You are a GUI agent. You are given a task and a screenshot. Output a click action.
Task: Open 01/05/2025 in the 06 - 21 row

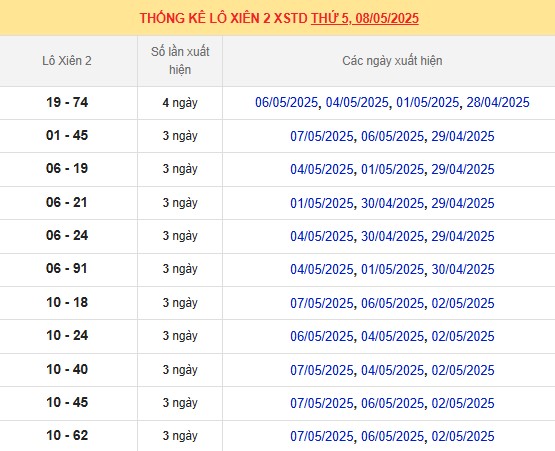pos(322,203)
